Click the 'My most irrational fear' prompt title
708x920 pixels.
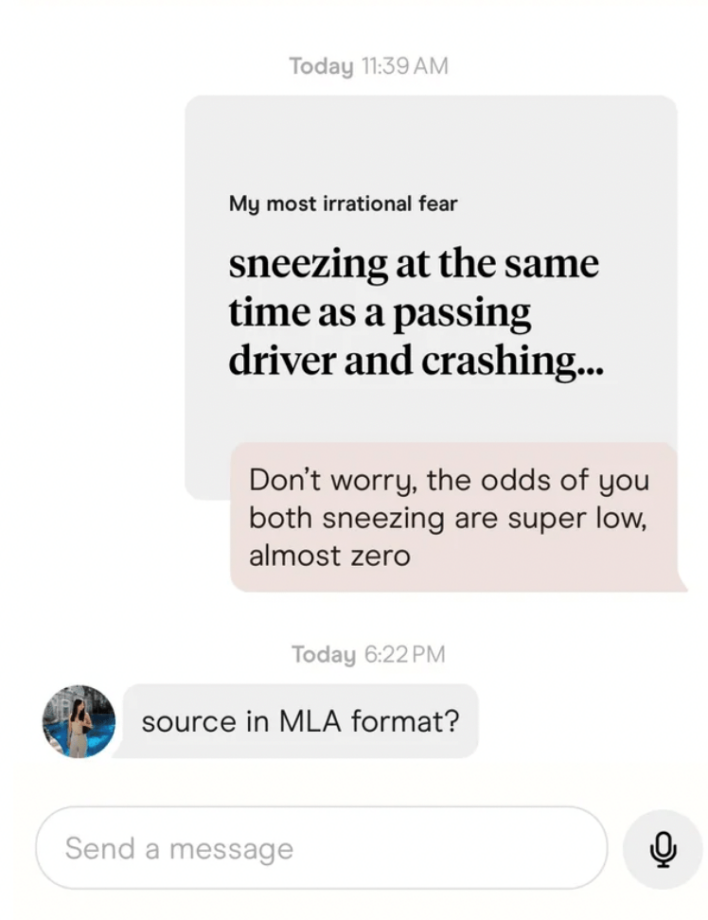coord(342,204)
